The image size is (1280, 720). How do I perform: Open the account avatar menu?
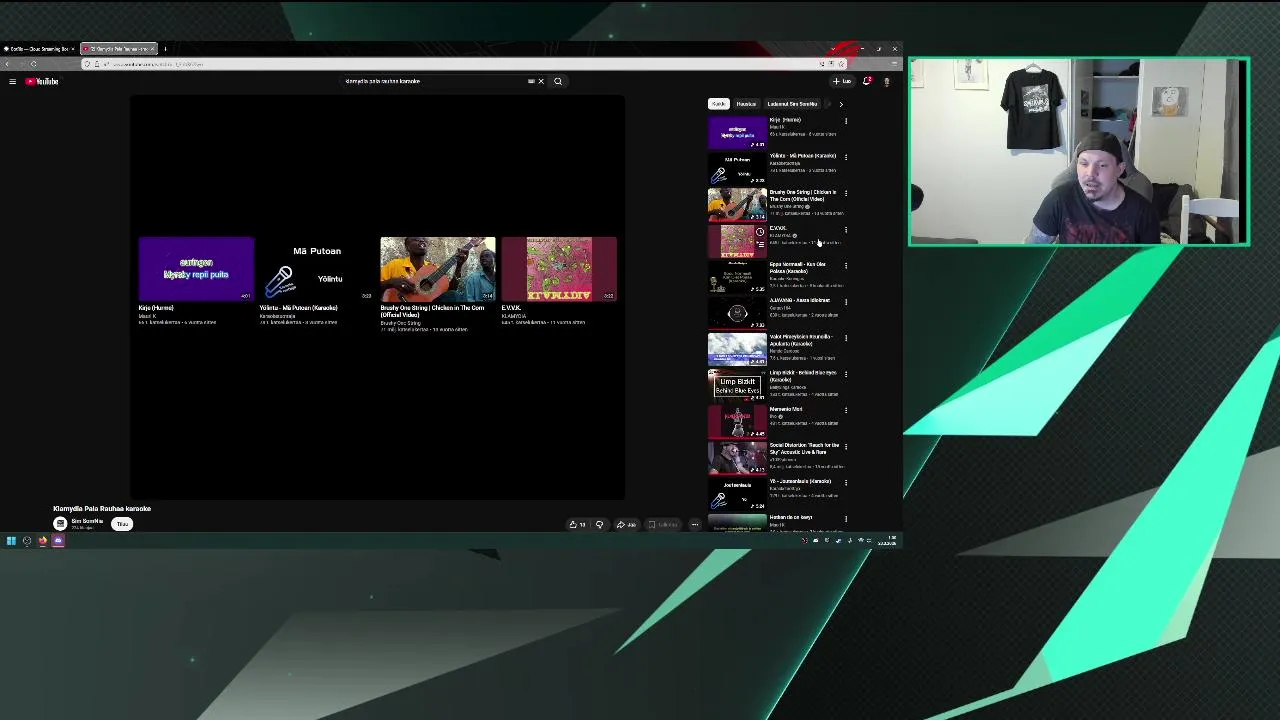click(x=886, y=81)
